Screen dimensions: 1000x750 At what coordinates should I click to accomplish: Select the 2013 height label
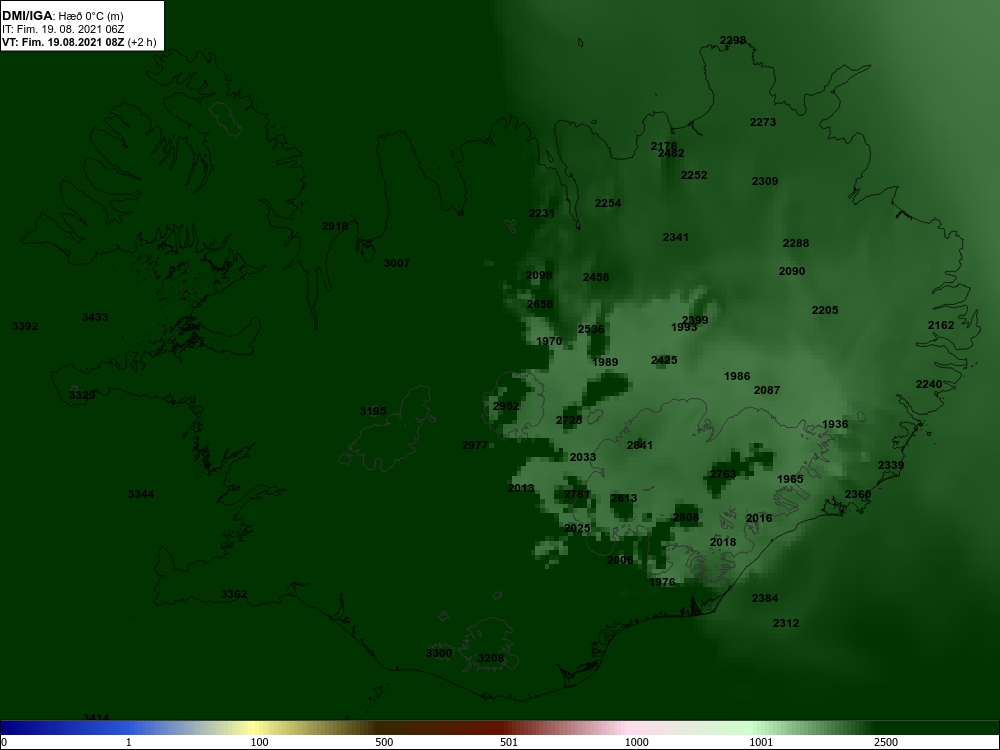point(520,488)
